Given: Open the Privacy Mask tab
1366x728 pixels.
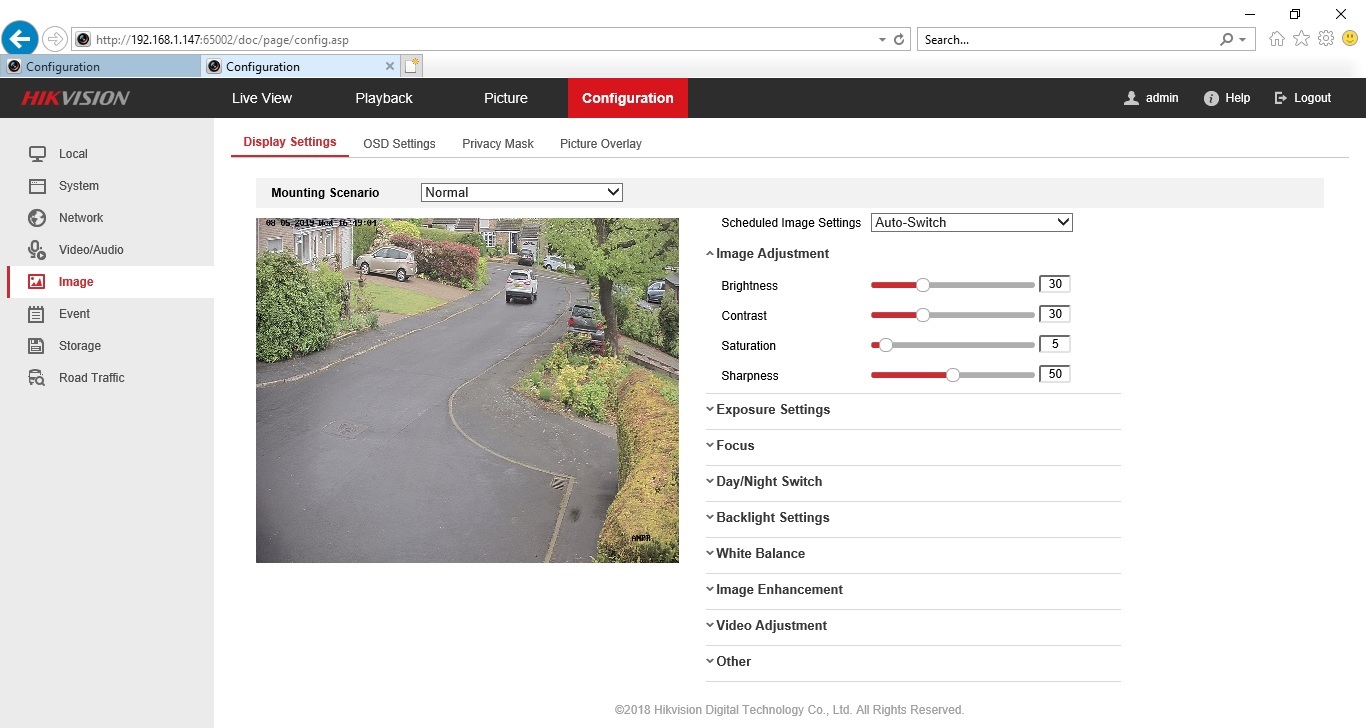Looking at the screenshot, I should click(x=497, y=143).
